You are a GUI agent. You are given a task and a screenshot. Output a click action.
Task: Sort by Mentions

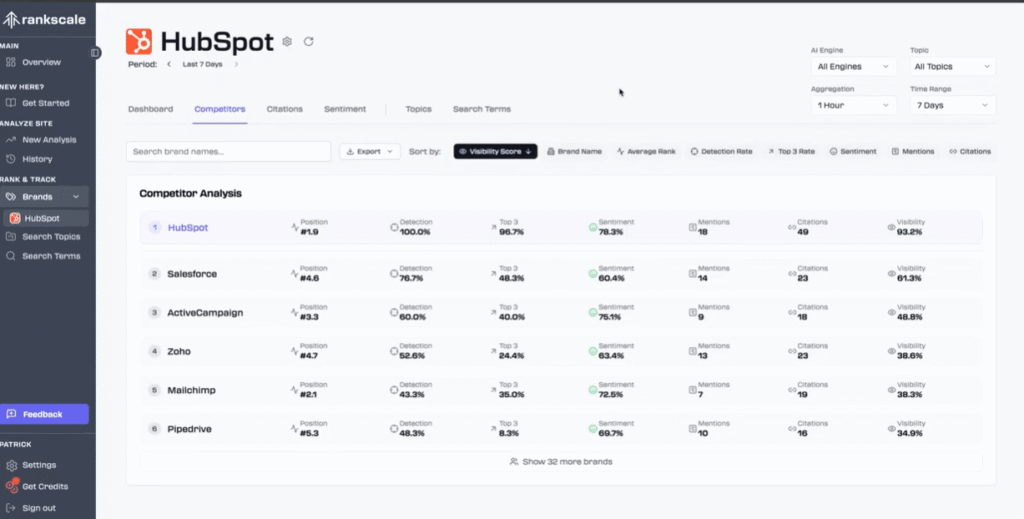912,151
